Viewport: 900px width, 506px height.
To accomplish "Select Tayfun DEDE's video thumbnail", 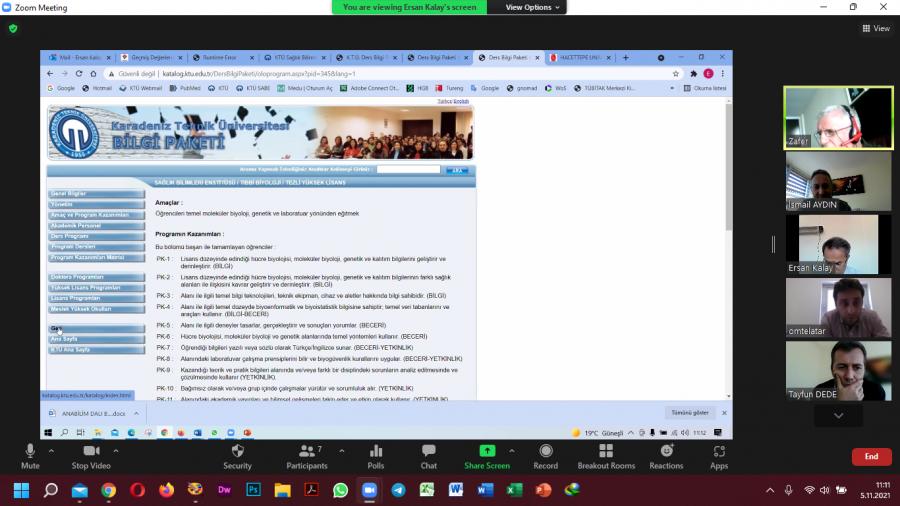I will pyautogui.click(x=838, y=371).
